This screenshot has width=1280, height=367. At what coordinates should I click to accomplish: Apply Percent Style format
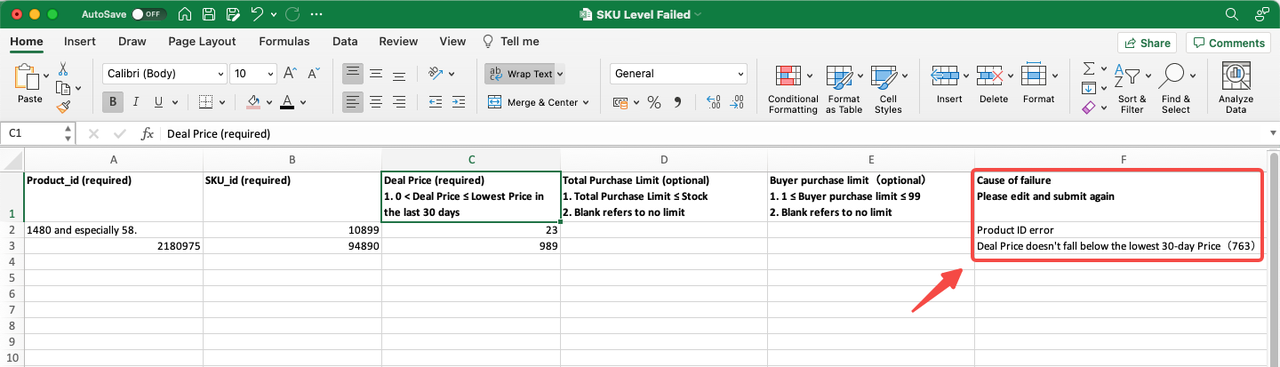(654, 102)
